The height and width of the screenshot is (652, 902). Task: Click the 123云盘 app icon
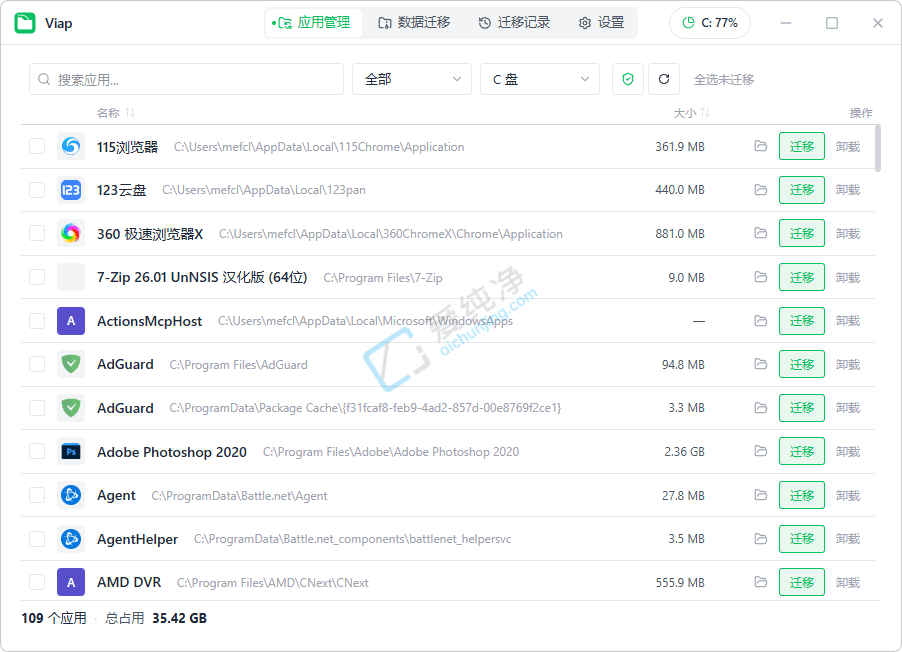click(x=71, y=190)
